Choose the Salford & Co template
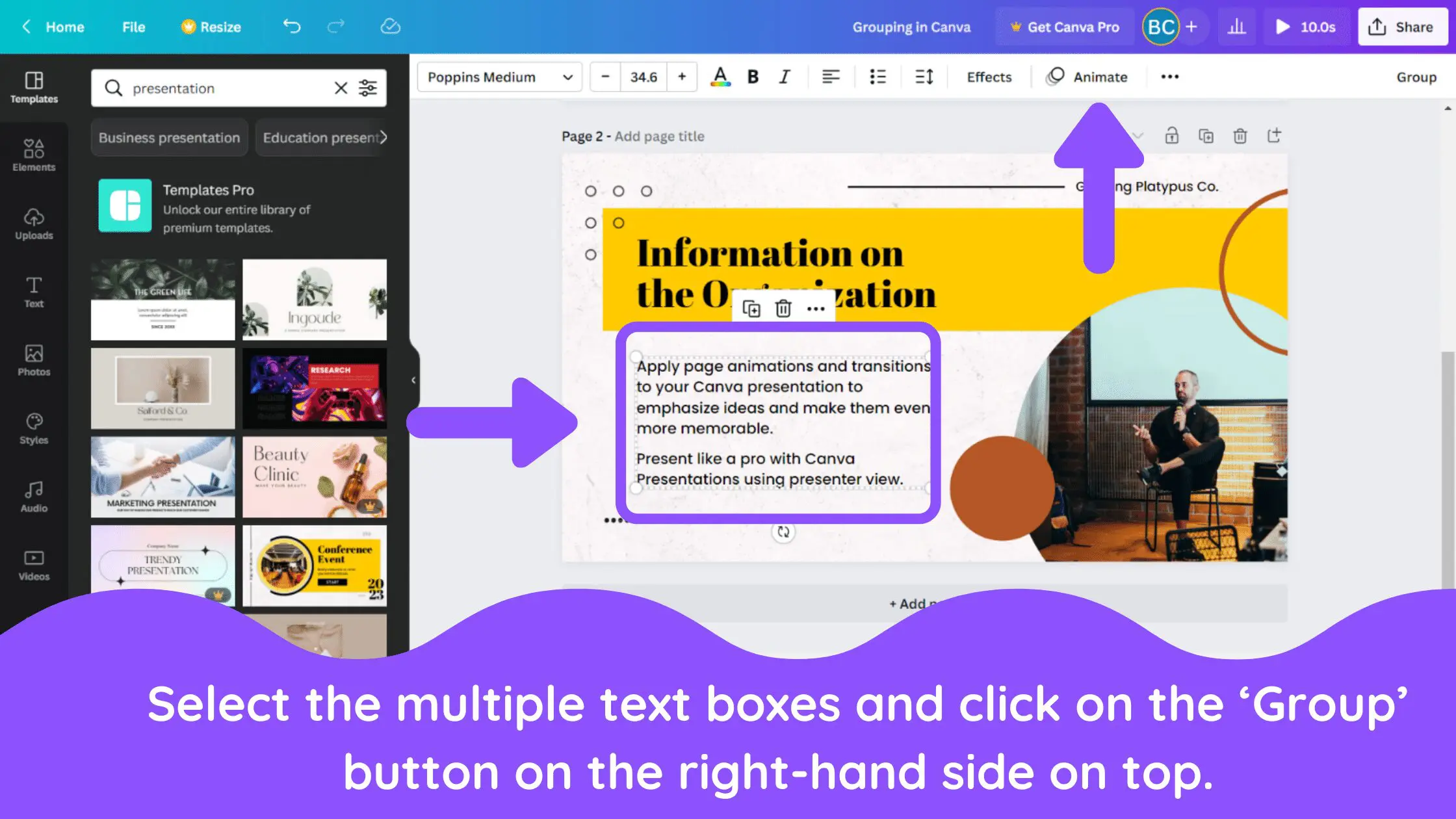The image size is (1456, 819). pyautogui.click(x=162, y=388)
